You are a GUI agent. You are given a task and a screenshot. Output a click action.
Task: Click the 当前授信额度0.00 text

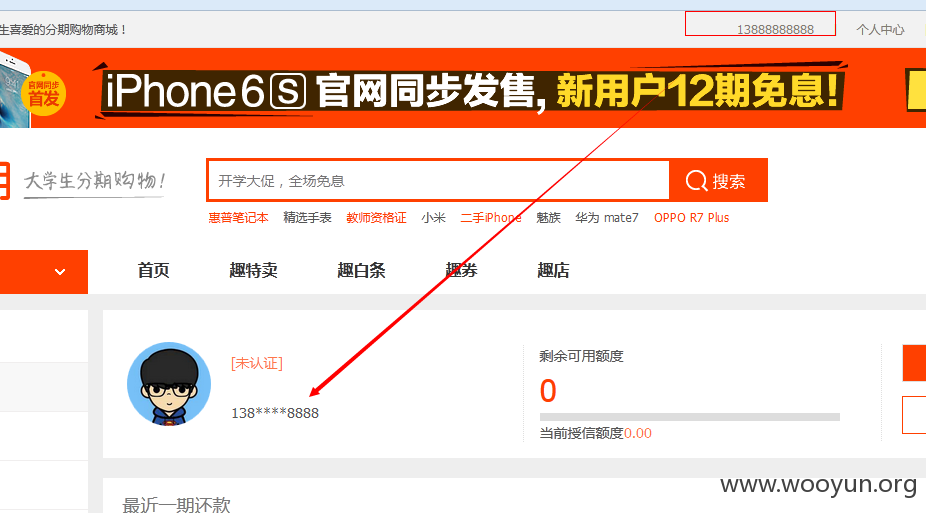click(595, 433)
